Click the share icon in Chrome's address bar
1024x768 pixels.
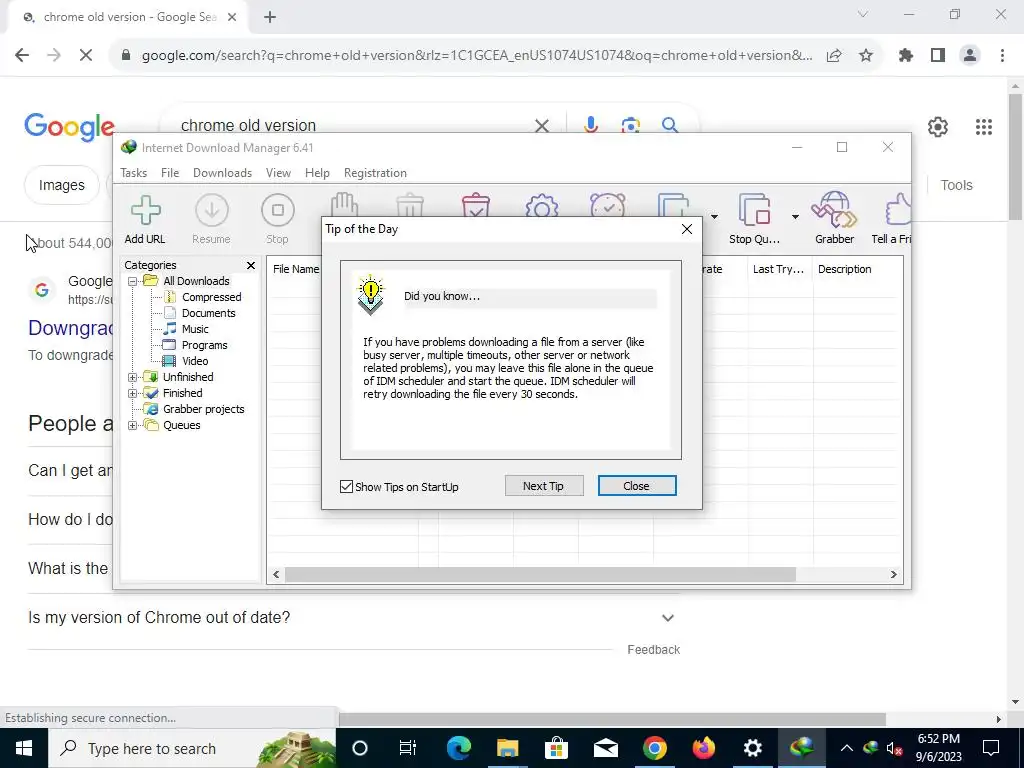[834, 56]
